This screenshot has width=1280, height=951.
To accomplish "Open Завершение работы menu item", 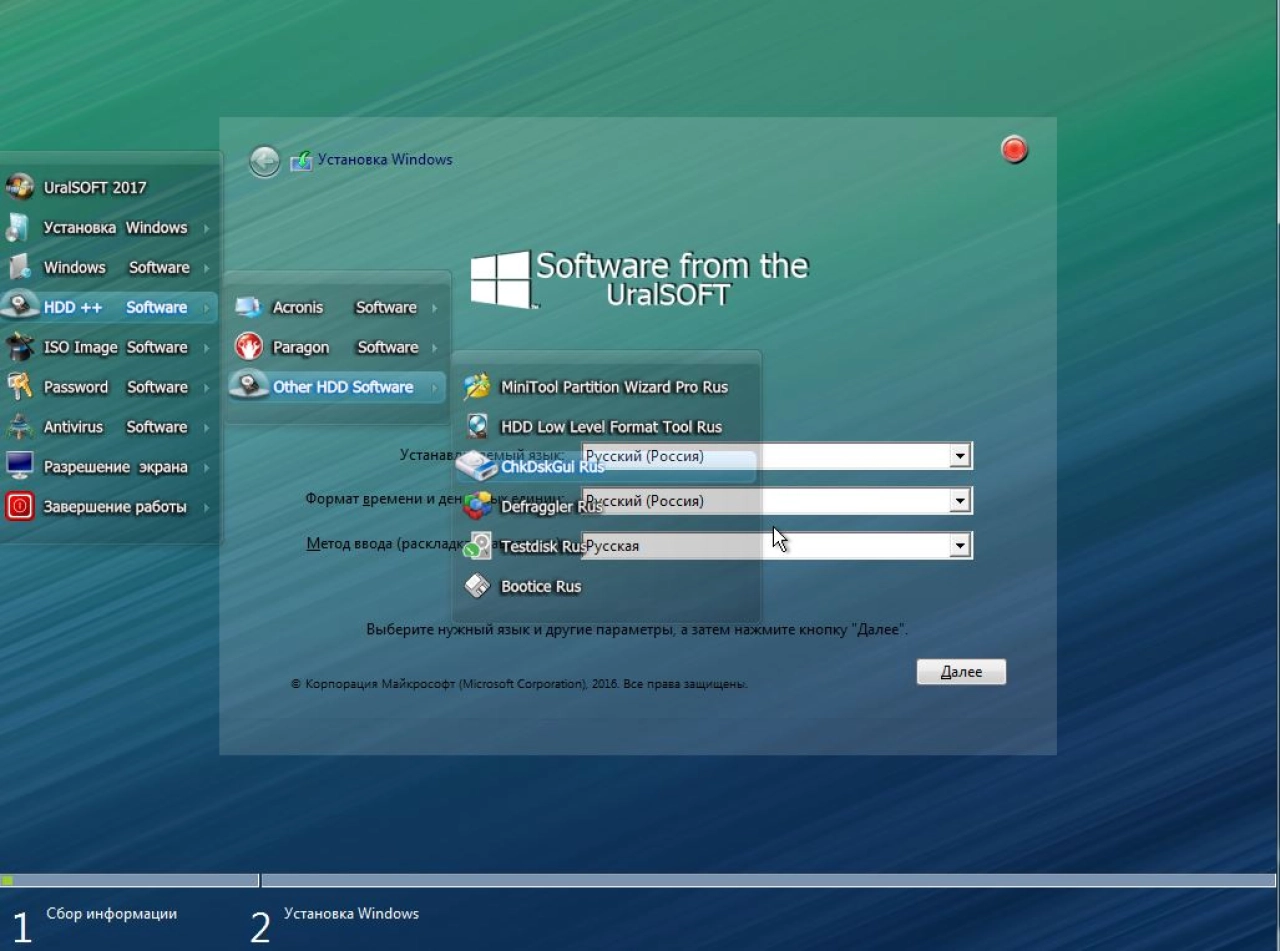I will pyautogui.click(x=110, y=507).
